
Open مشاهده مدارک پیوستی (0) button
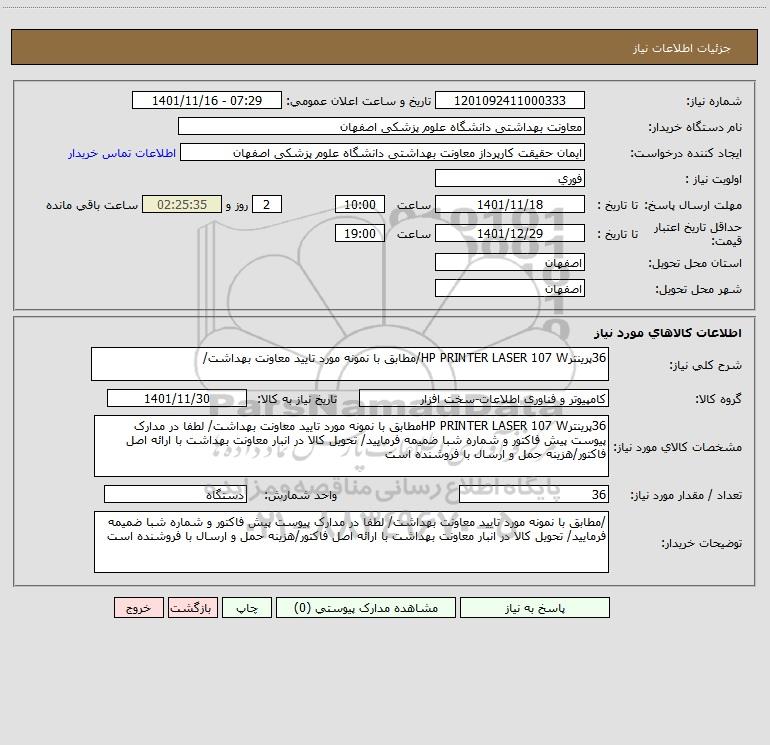366,607
